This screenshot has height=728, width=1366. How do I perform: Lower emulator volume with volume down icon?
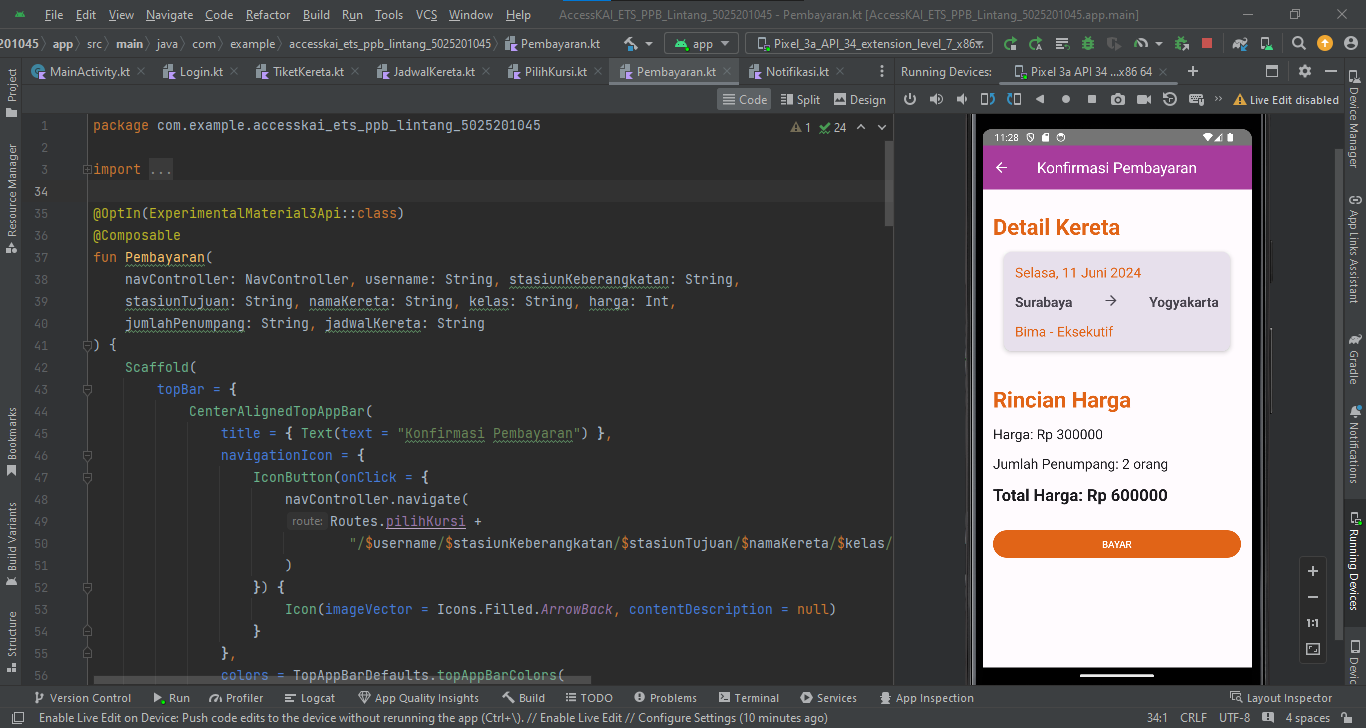(962, 99)
